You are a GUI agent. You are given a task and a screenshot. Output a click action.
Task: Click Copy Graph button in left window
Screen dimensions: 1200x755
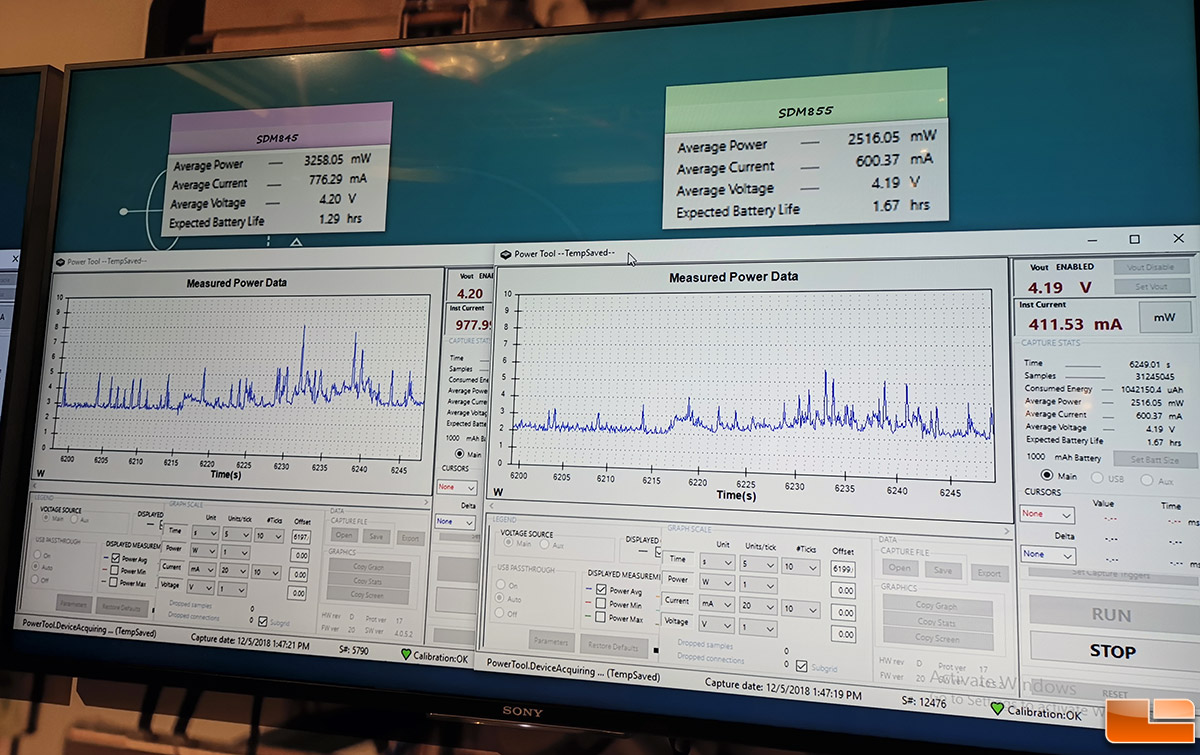(369, 567)
